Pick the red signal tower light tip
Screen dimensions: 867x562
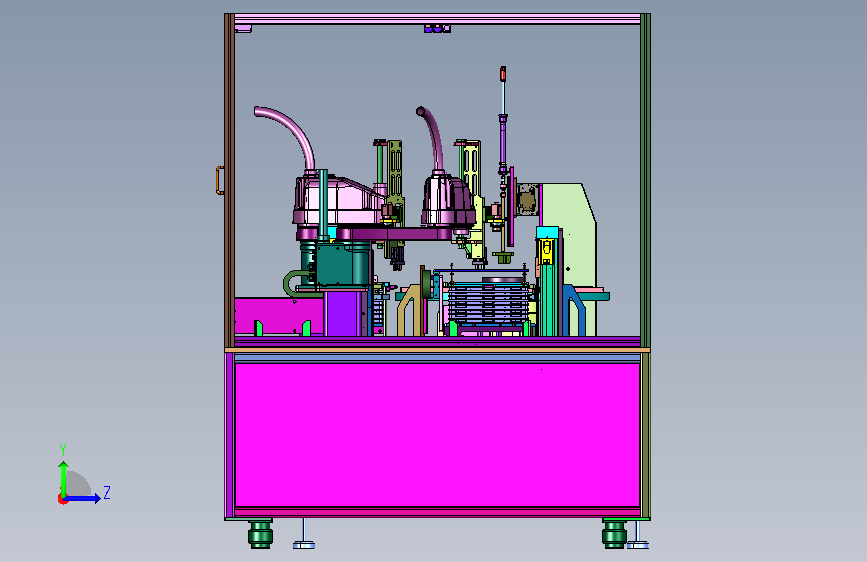(503, 74)
